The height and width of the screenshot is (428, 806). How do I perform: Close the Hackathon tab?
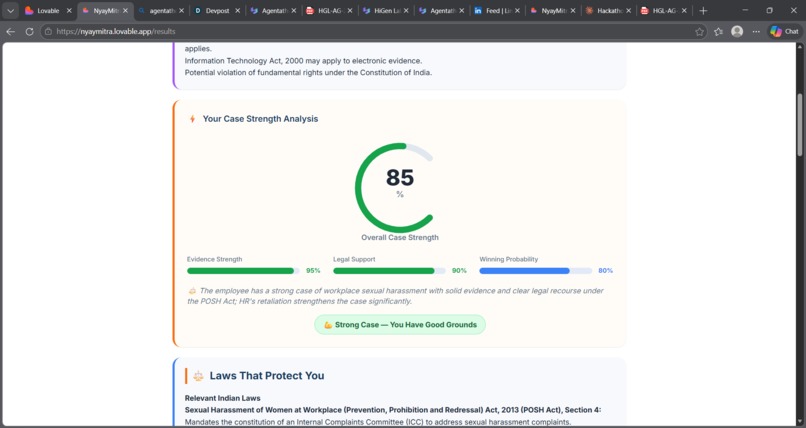point(628,10)
